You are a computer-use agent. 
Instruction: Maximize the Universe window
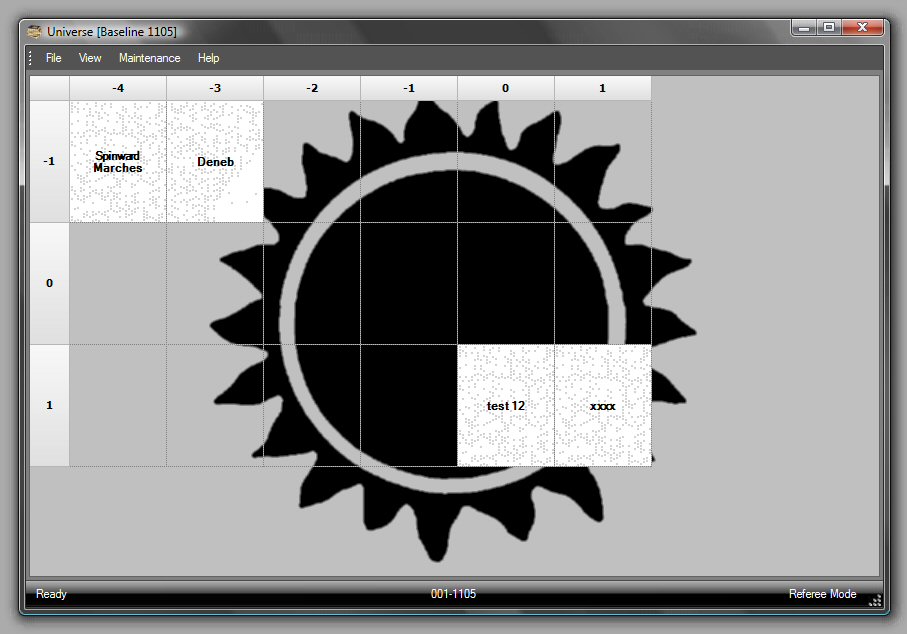829,28
